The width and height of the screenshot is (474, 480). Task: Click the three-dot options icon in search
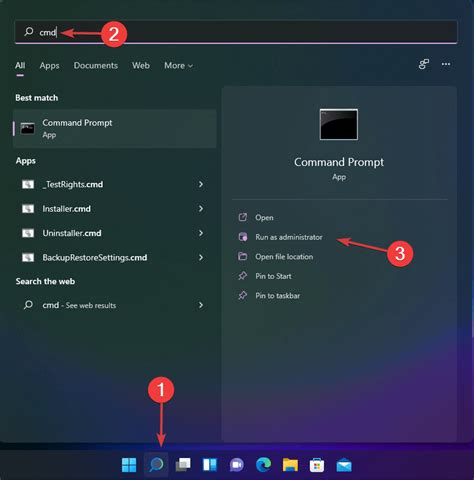point(446,64)
